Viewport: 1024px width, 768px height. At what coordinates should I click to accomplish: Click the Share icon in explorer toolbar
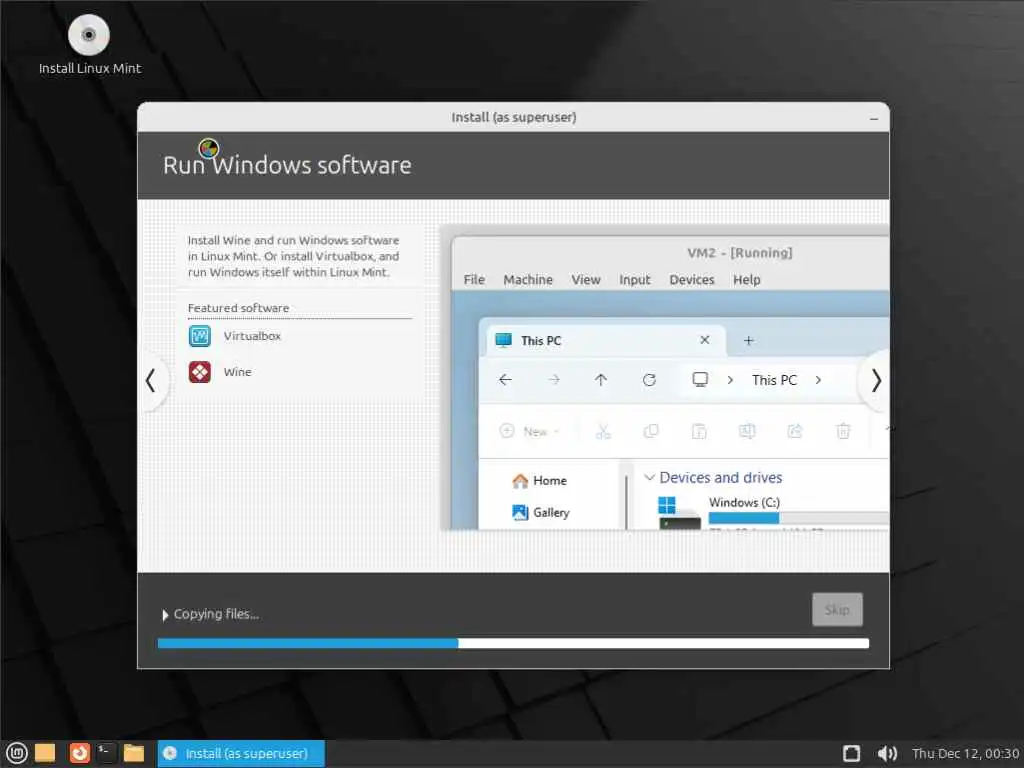pyautogui.click(x=795, y=431)
